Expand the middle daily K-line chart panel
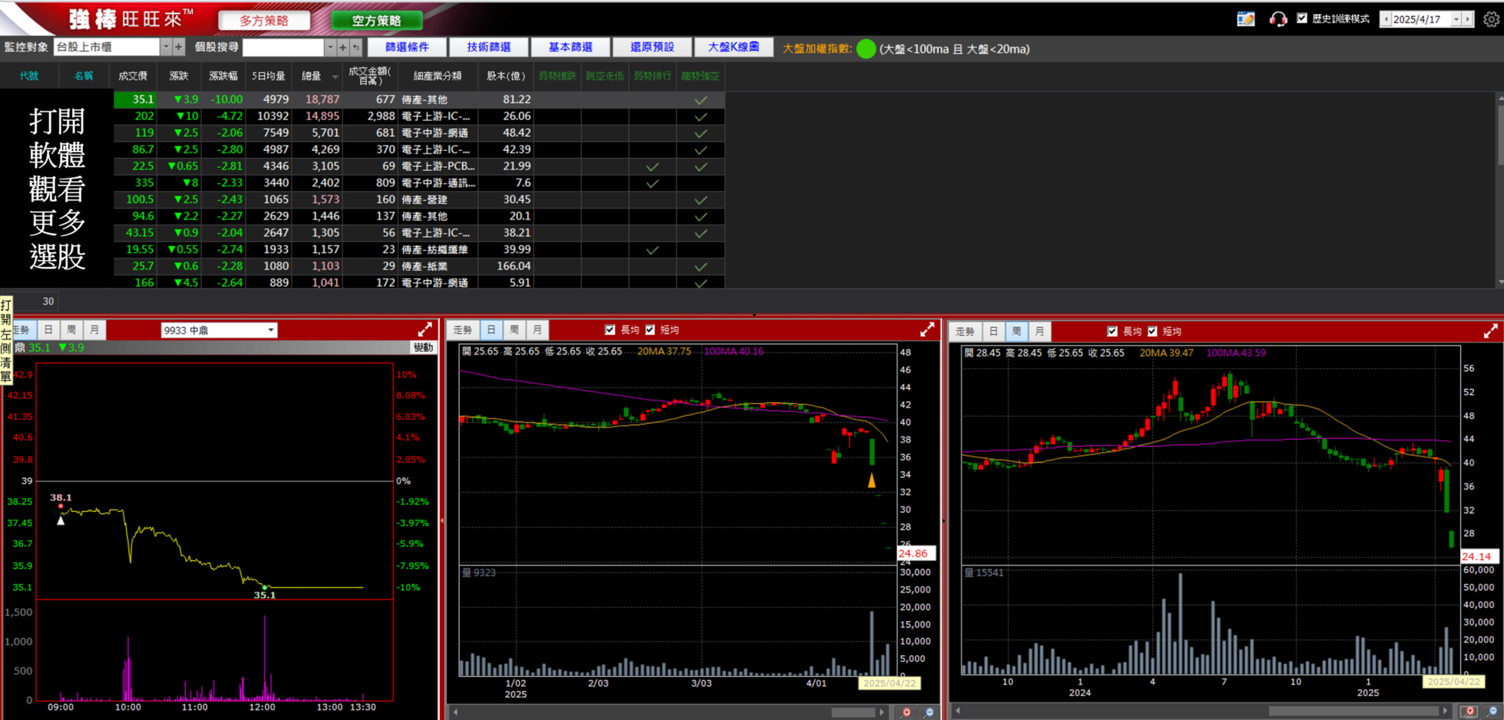1504x720 pixels. click(927, 329)
